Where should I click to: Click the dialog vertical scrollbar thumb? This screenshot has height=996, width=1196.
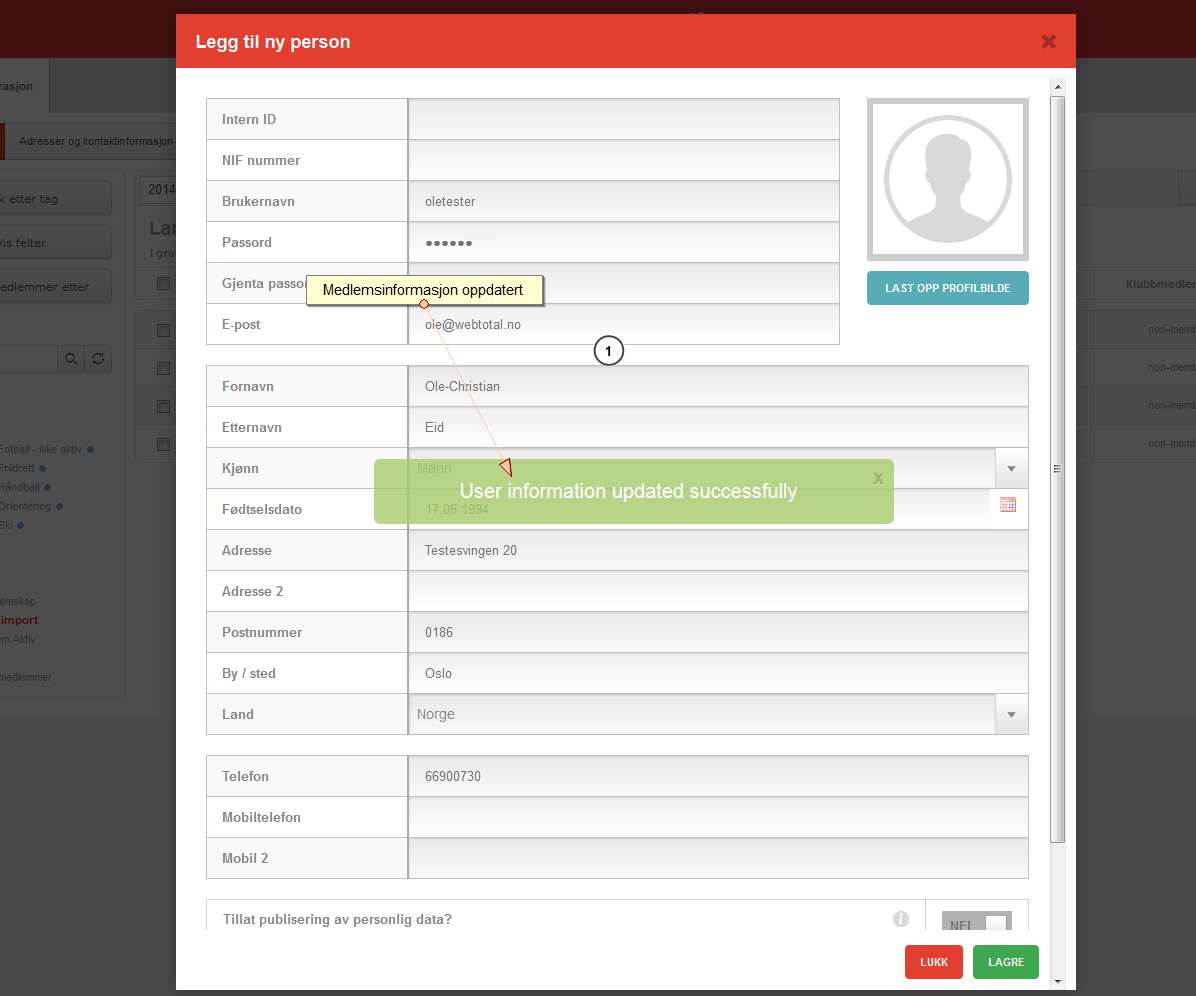(1057, 469)
